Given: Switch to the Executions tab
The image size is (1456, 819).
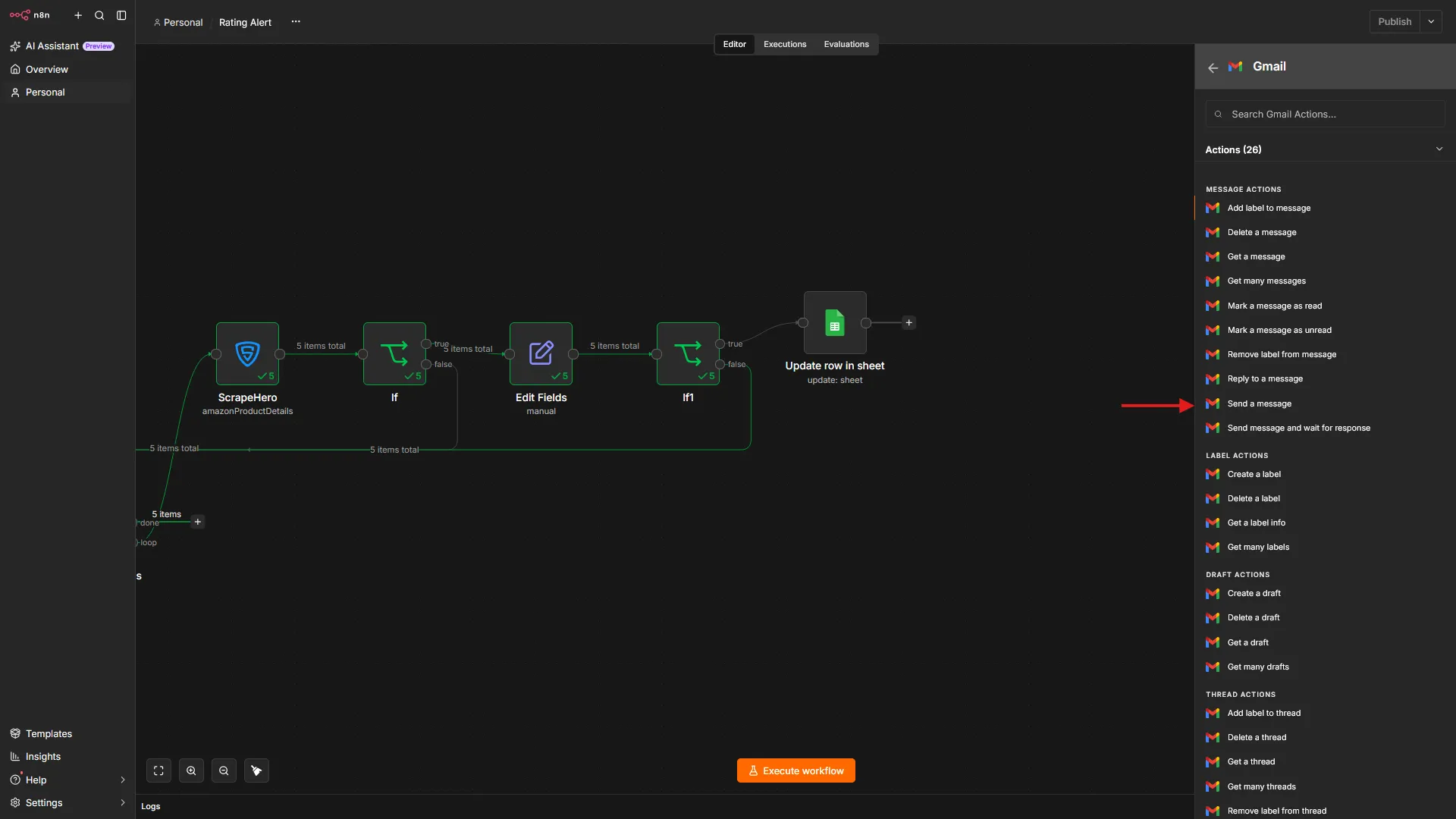Looking at the screenshot, I should 785,44.
